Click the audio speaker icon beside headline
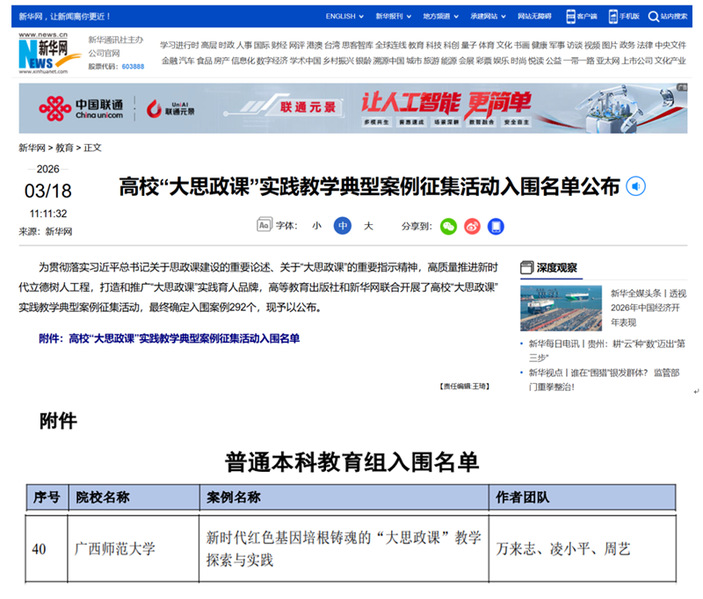The height and width of the screenshot is (599, 703). [x=637, y=186]
